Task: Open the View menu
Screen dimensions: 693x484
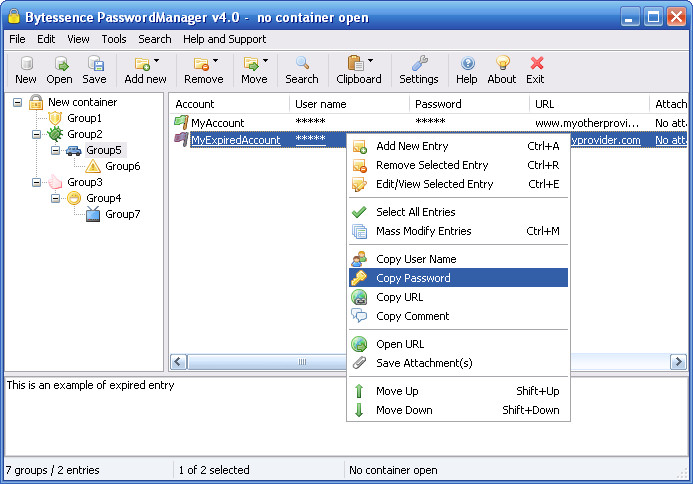Action: (78, 39)
